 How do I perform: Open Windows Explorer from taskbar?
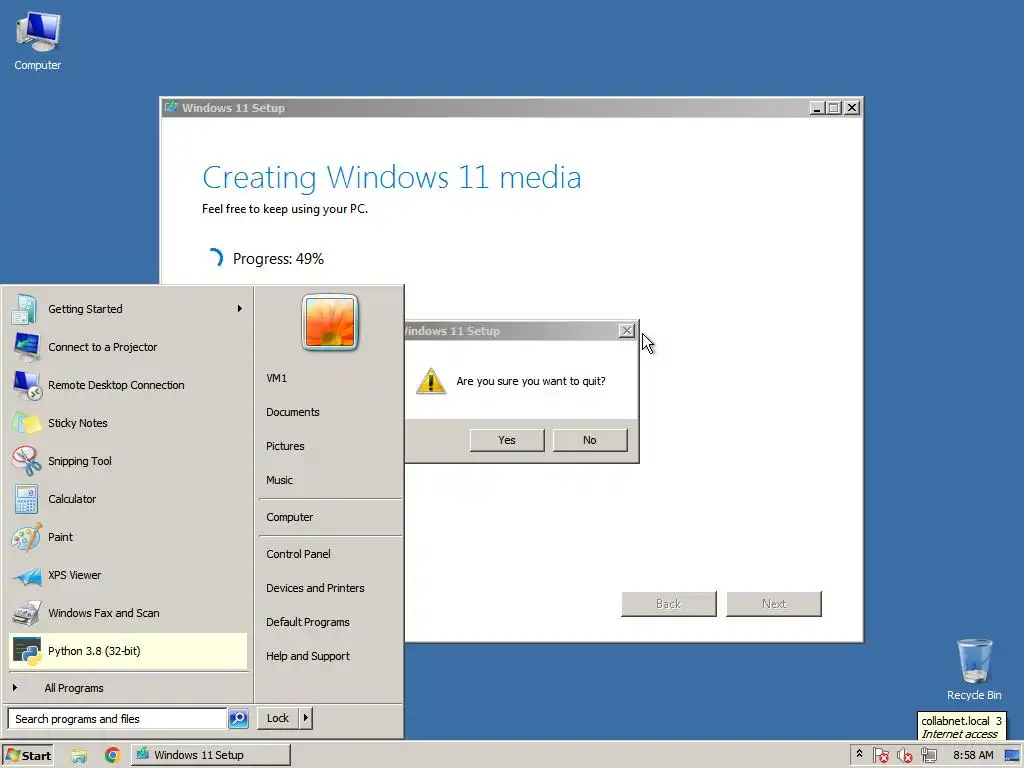(x=79, y=756)
